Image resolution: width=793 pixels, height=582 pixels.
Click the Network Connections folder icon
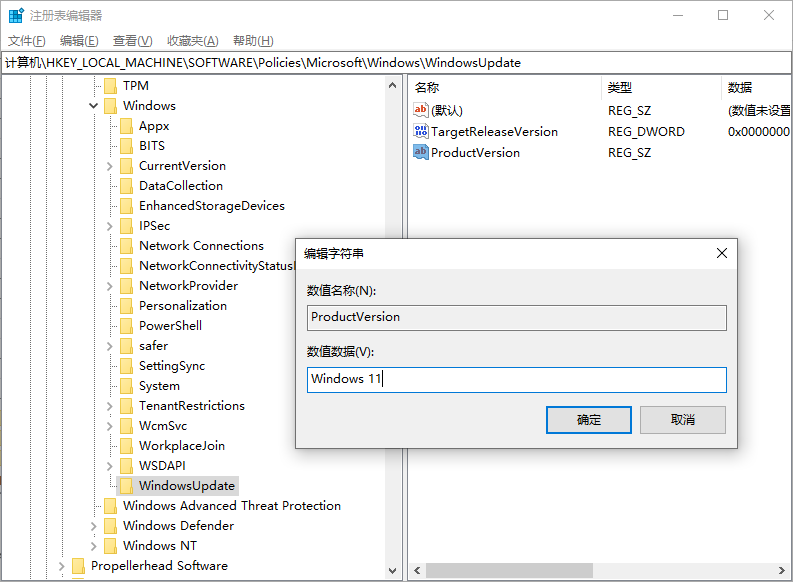(x=126, y=246)
